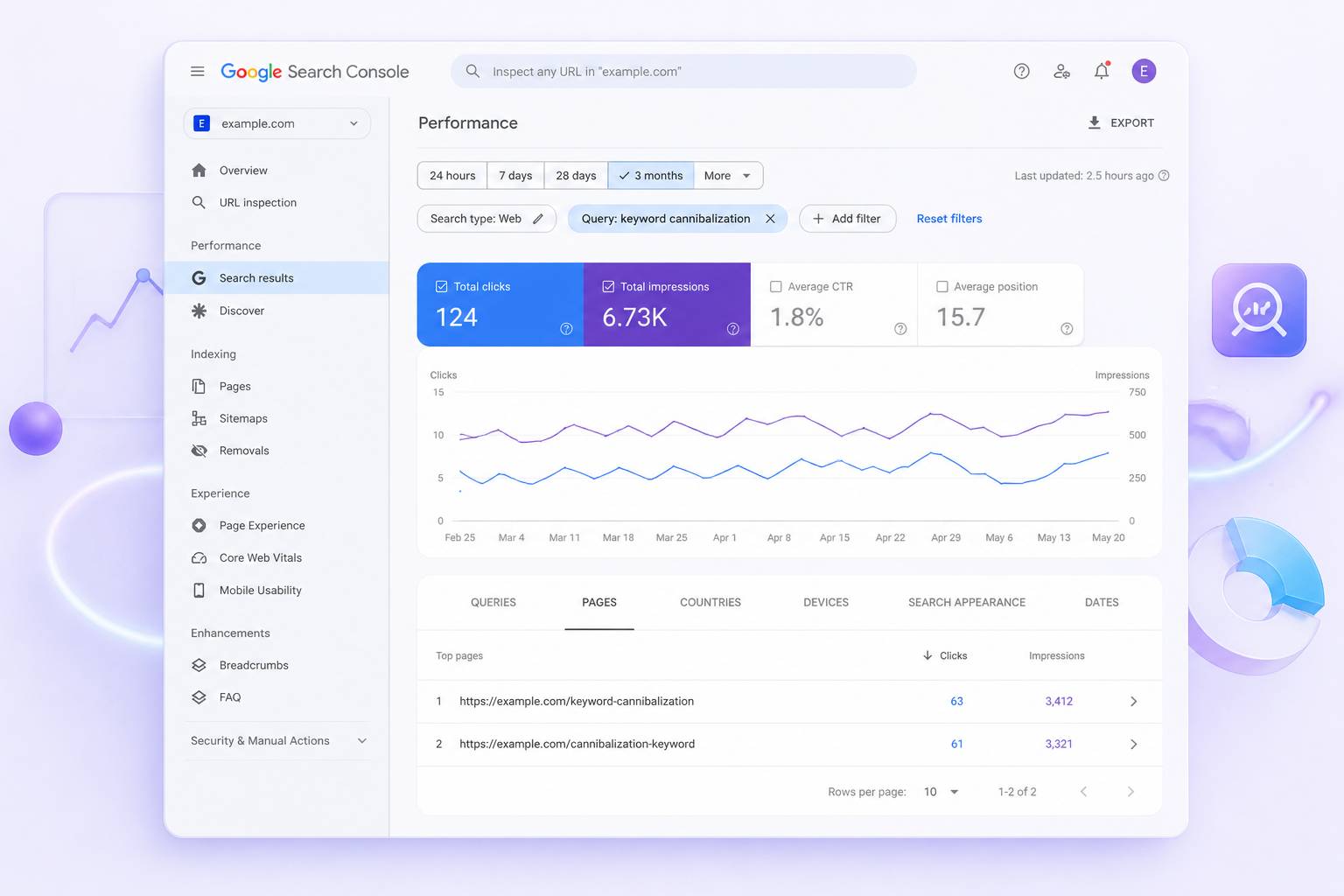Go to previous table page
The image size is (1344, 896).
1083,792
